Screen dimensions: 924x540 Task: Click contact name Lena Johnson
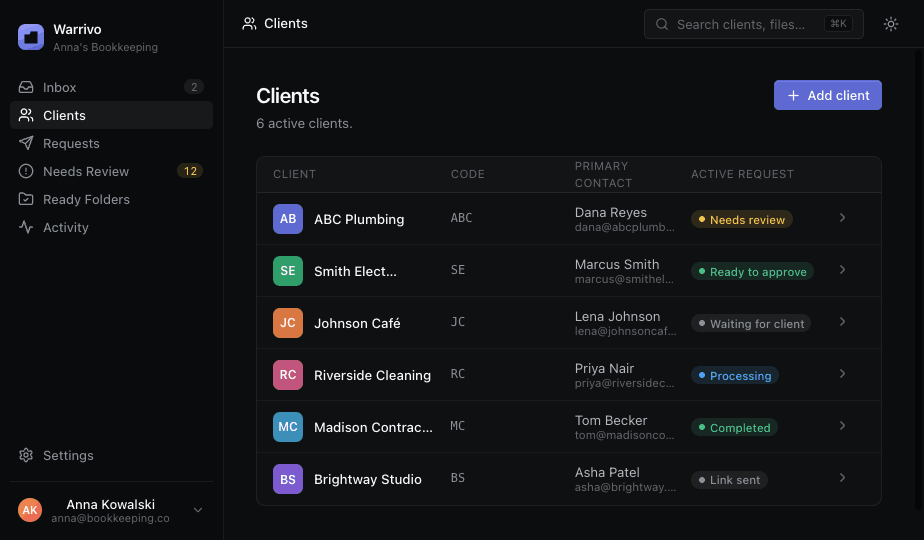coord(618,316)
